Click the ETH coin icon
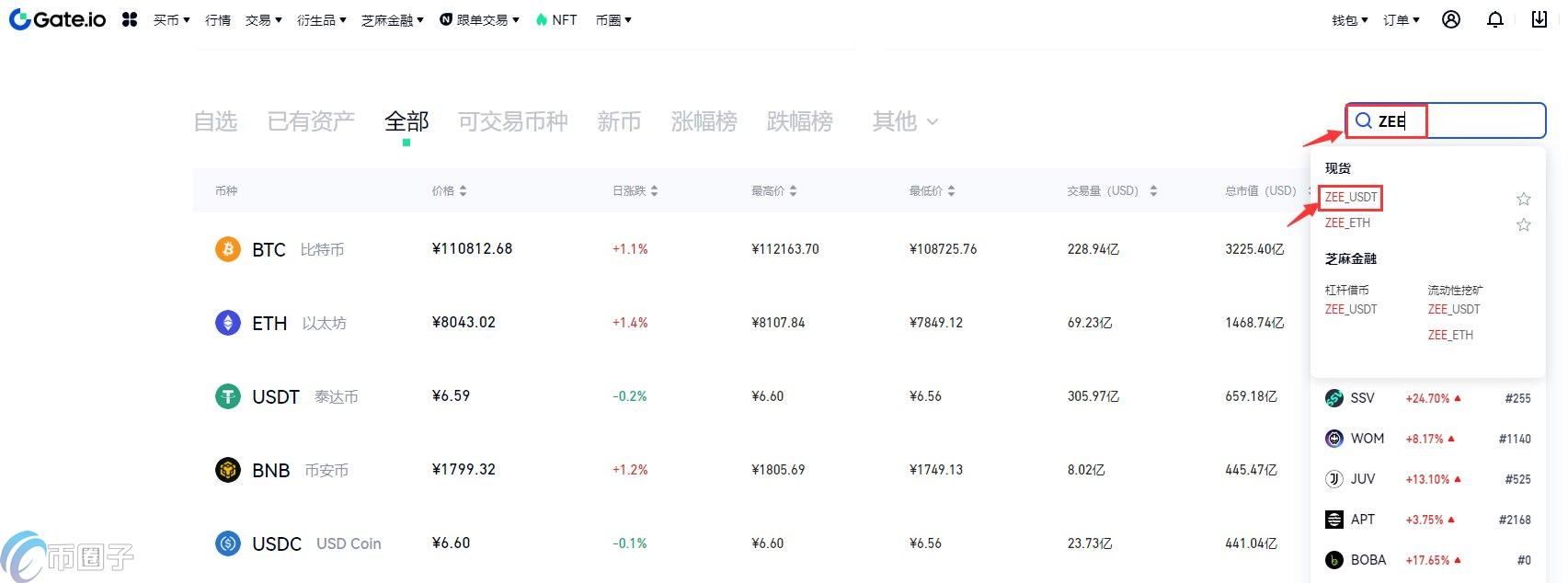 pyautogui.click(x=227, y=323)
